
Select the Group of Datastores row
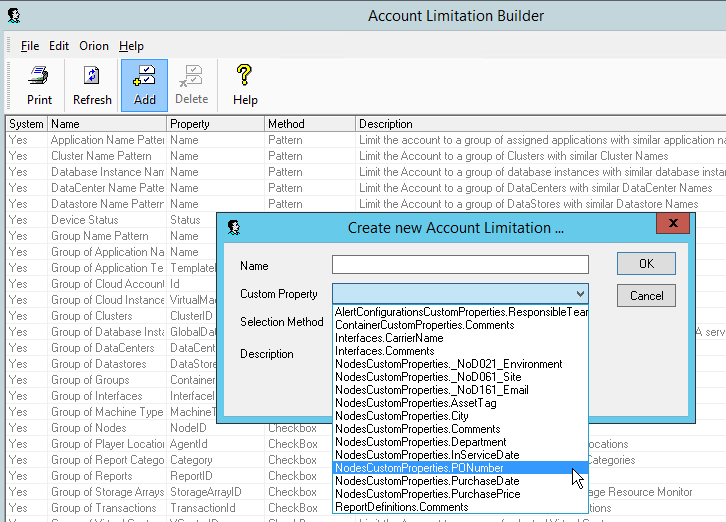click(111, 364)
